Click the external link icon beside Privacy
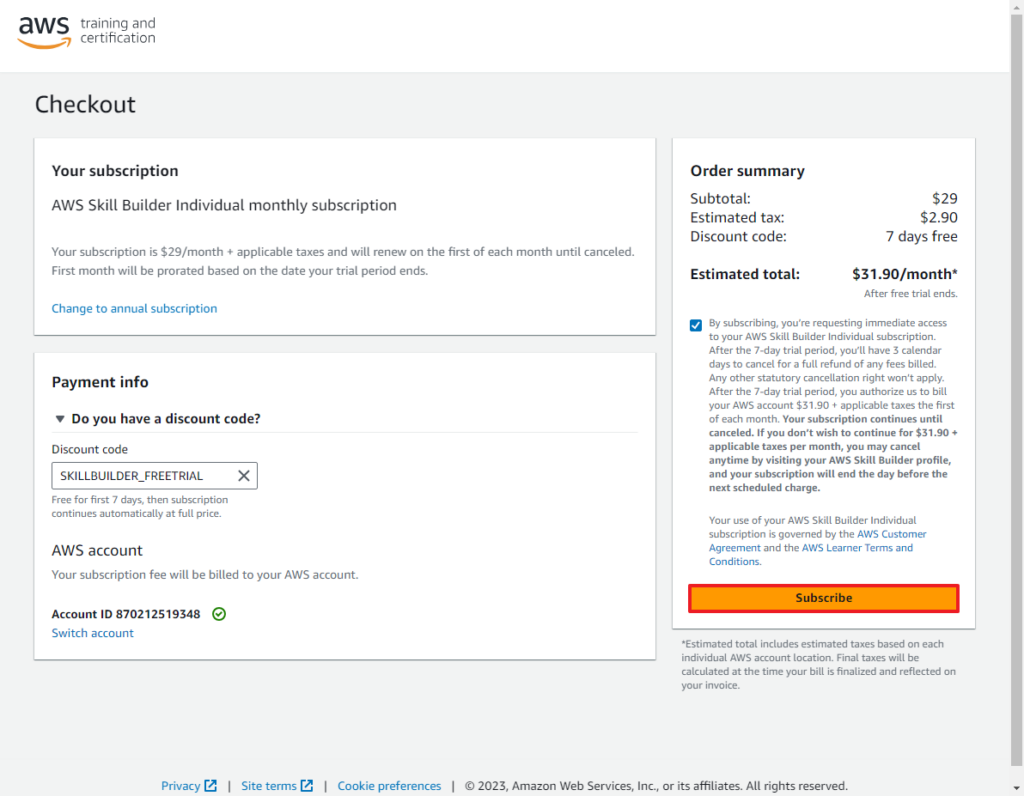The width and height of the screenshot is (1024, 796). tap(210, 786)
